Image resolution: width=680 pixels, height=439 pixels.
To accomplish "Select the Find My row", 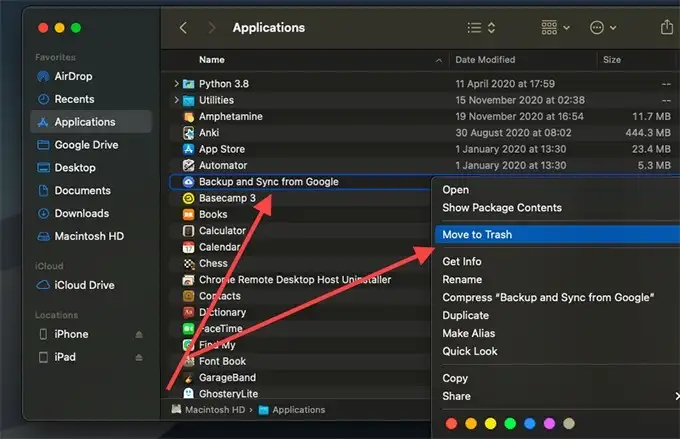I will (x=299, y=345).
